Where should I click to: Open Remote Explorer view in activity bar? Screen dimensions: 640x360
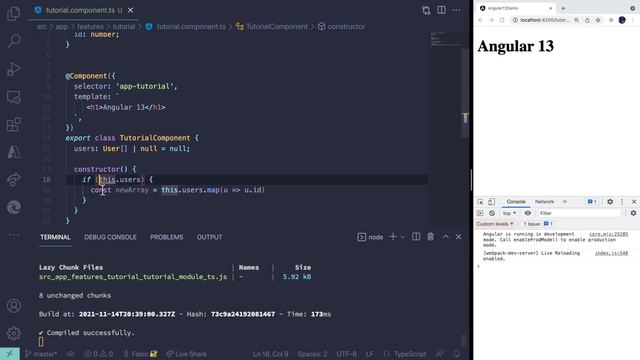coord(14,97)
